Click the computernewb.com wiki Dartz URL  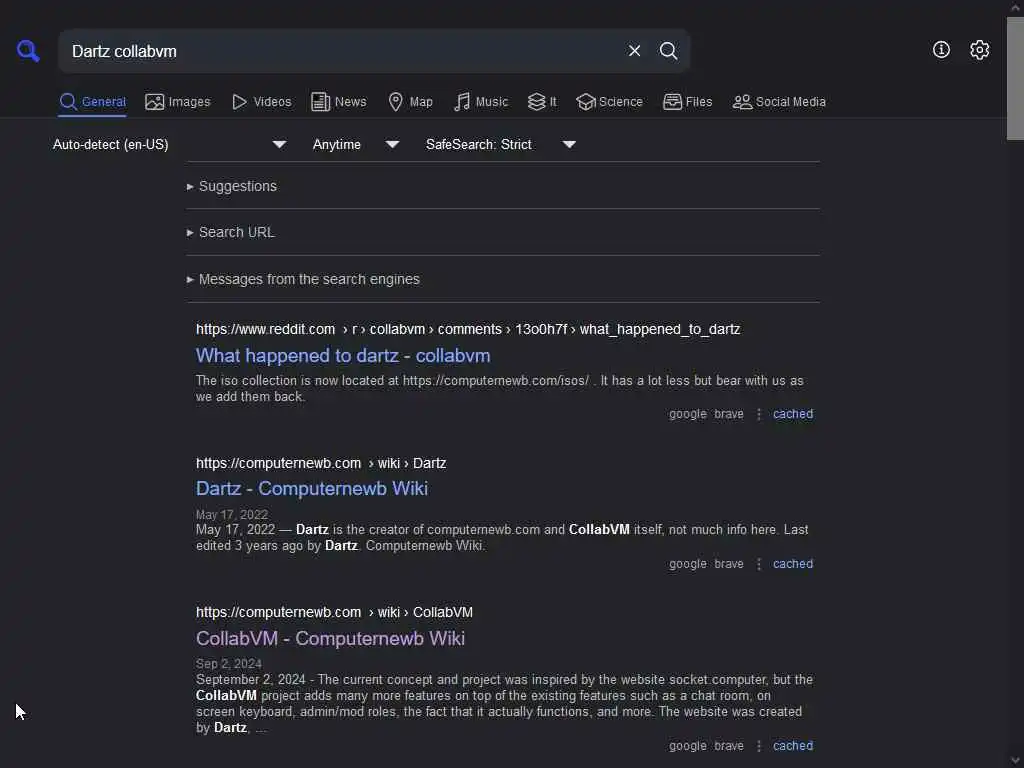tap(321, 463)
